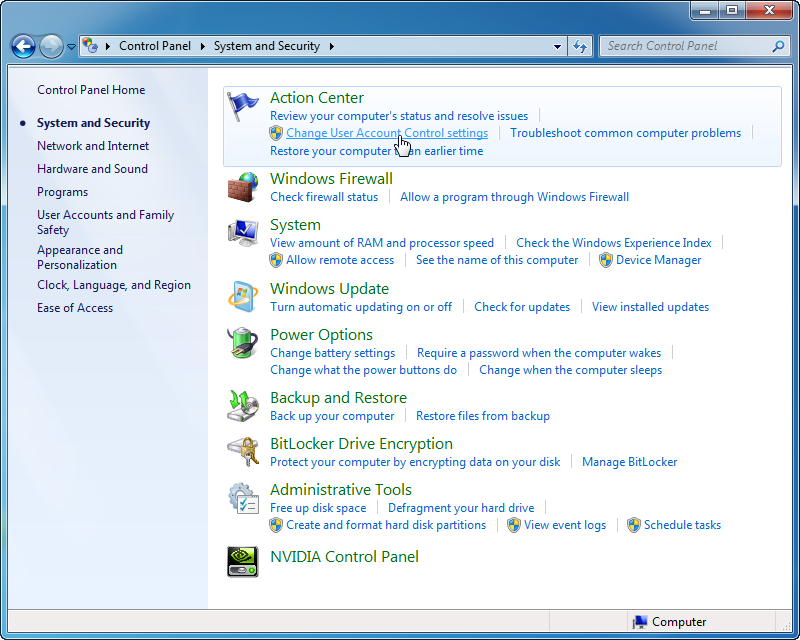Click the BitLocker Drive Encryption icon
Viewport: 800px width, 640px height.
tap(243, 452)
